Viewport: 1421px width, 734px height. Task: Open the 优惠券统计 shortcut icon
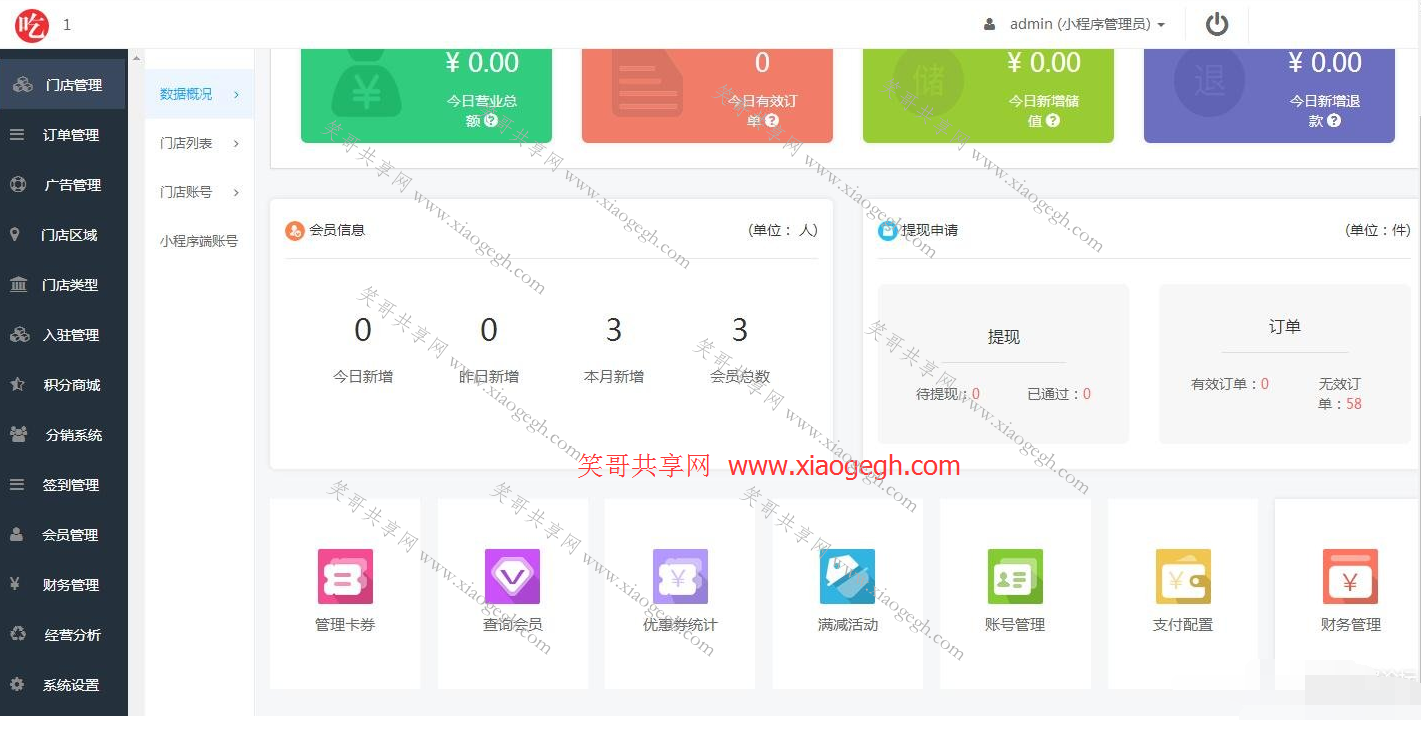click(x=680, y=576)
